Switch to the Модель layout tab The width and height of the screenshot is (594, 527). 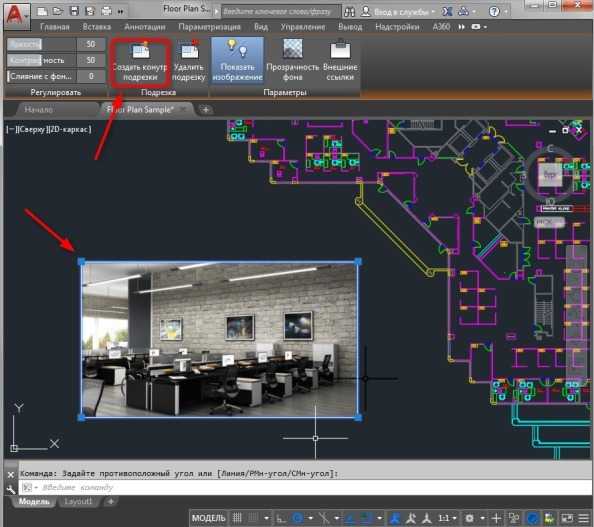click(x=34, y=502)
